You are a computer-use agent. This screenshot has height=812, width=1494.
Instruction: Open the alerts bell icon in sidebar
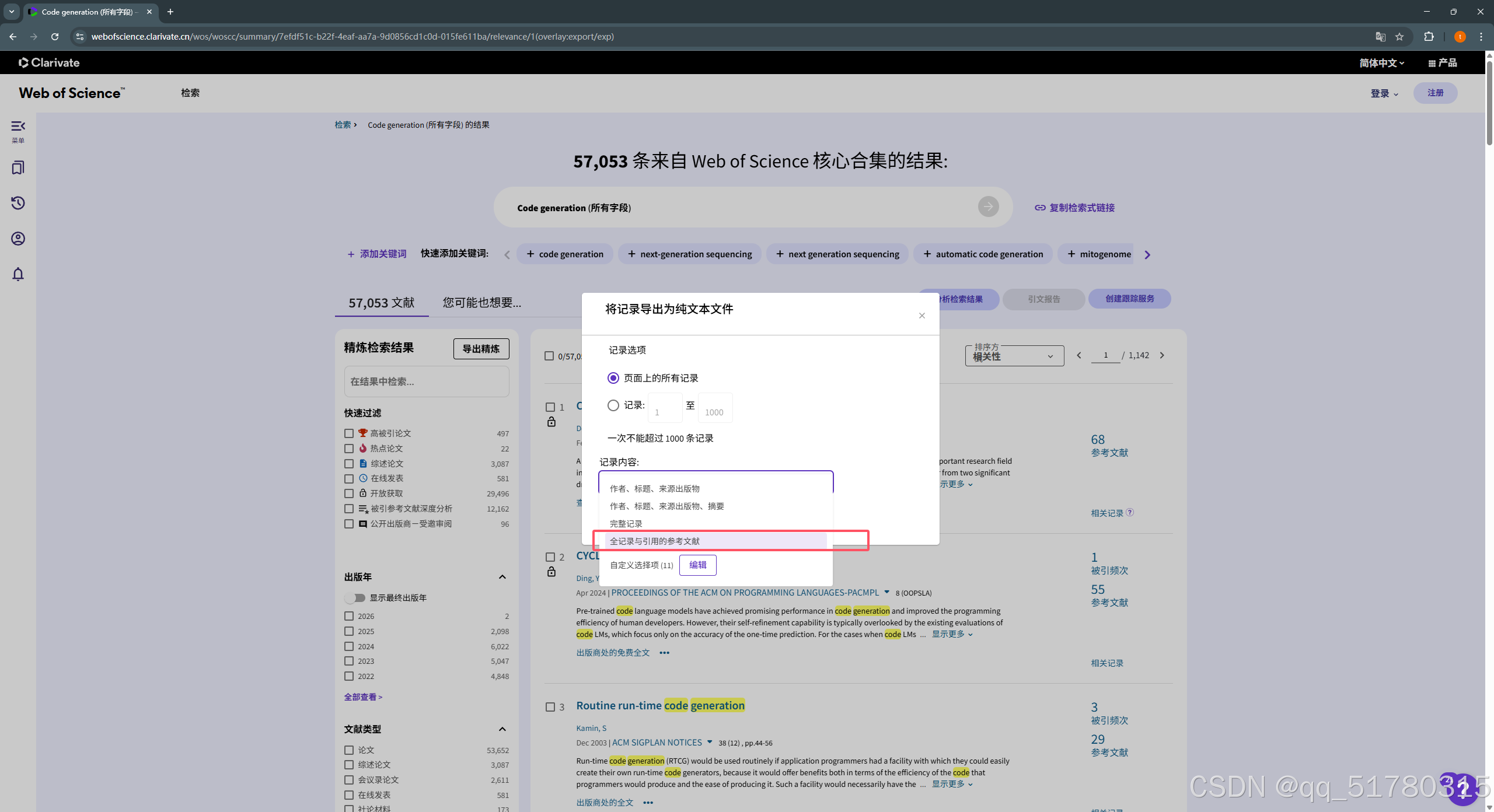(18, 274)
